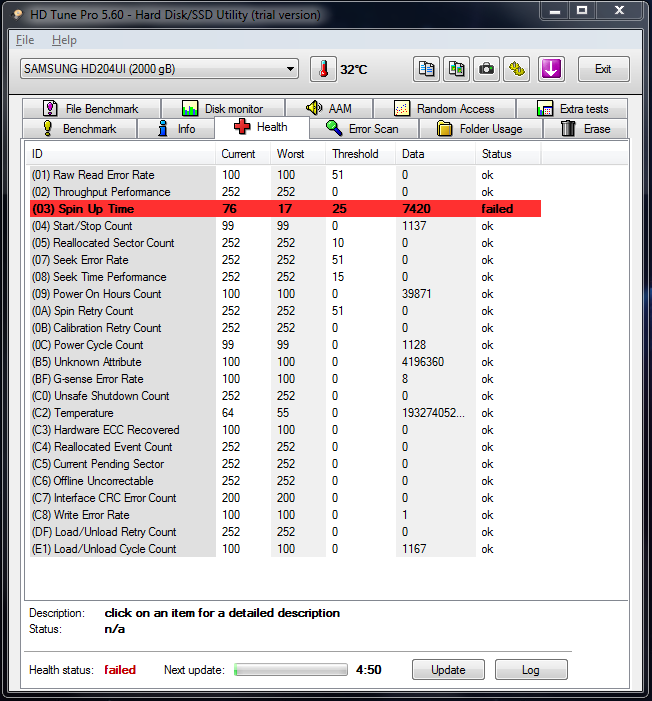Click the copy screenshot to clipboard icon
The image size is (652, 701).
click(x=456, y=69)
